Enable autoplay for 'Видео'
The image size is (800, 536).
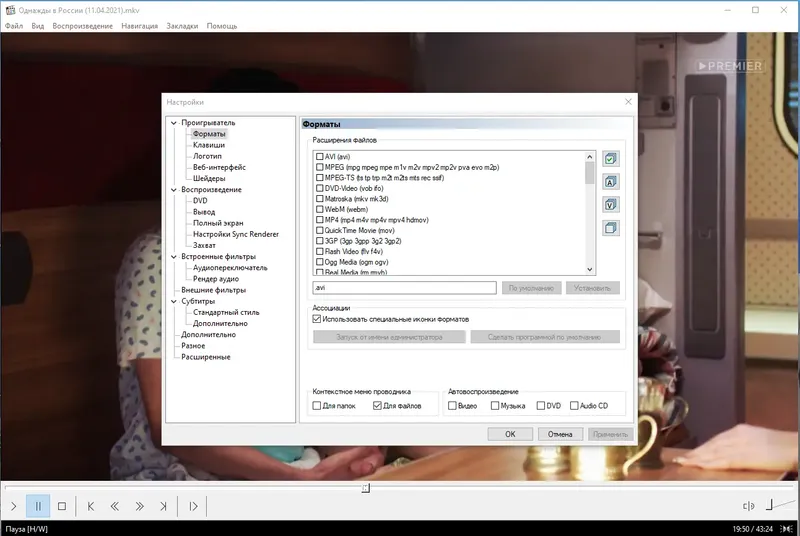click(x=452, y=405)
